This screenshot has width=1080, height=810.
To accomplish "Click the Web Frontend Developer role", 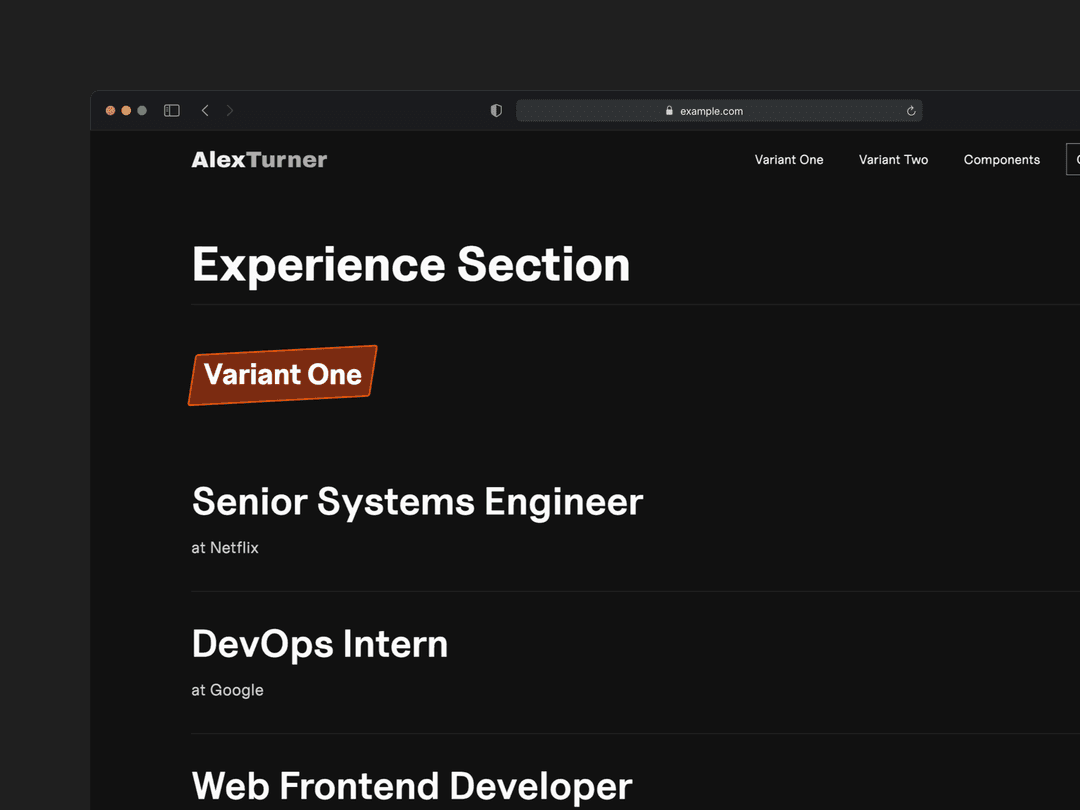I will coord(411,786).
